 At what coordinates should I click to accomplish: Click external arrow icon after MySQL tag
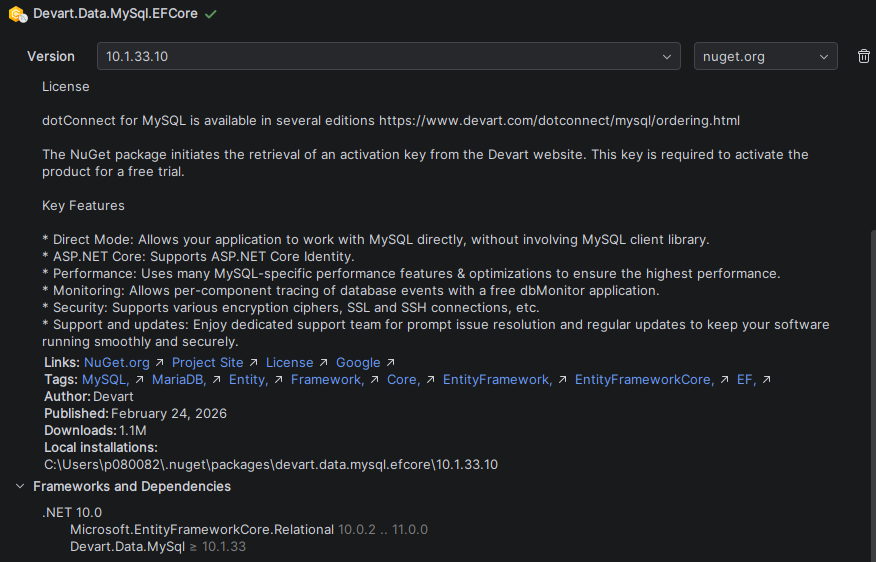point(140,380)
